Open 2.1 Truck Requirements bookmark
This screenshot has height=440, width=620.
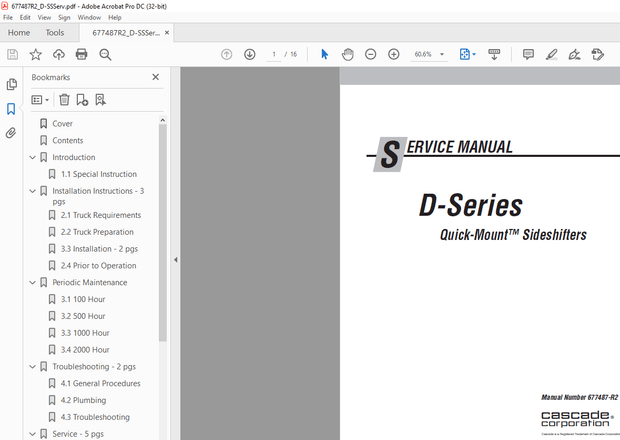(101, 215)
